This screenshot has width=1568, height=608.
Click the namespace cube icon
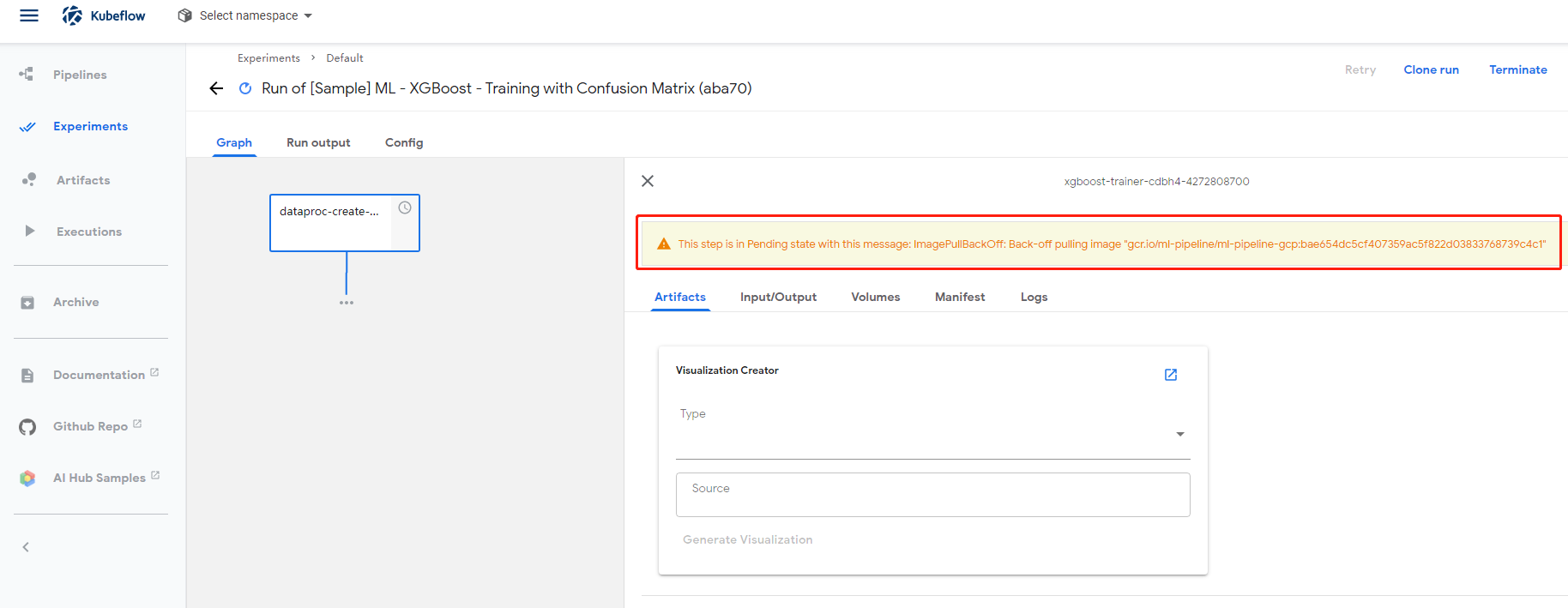pyautogui.click(x=184, y=15)
